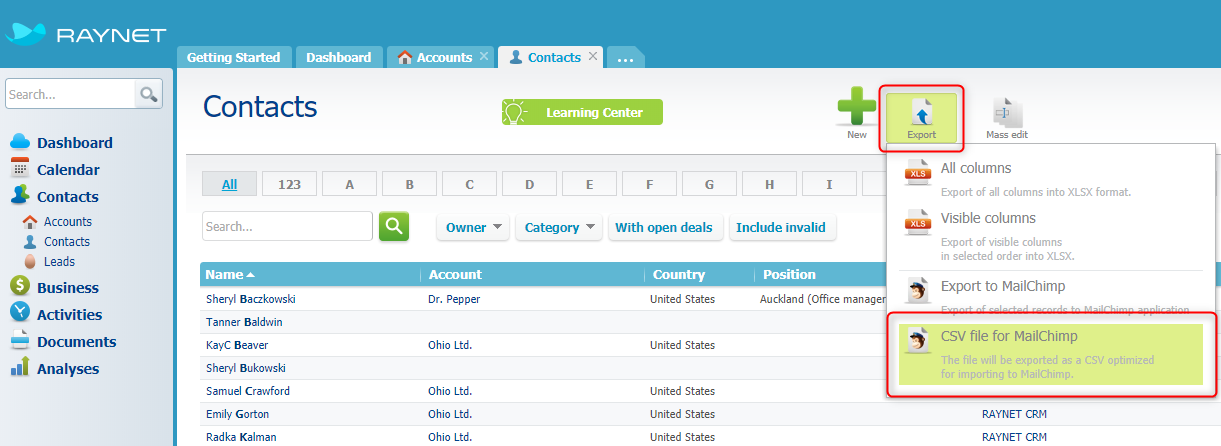This screenshot has width=1221, height=446.
Task: Click the green search button
Action: [394, 226]
